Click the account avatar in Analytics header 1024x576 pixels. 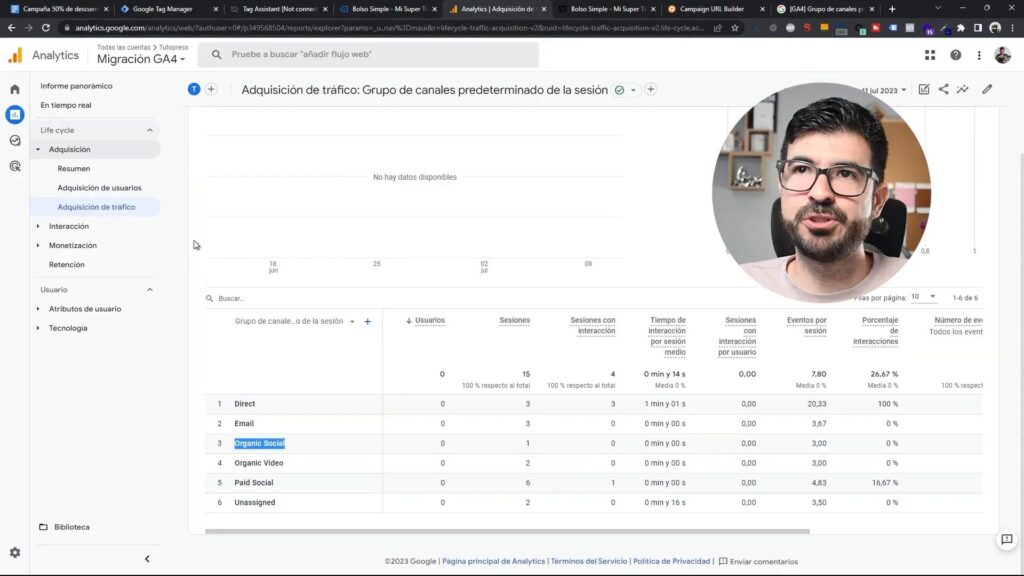(x=1002, y=56)
